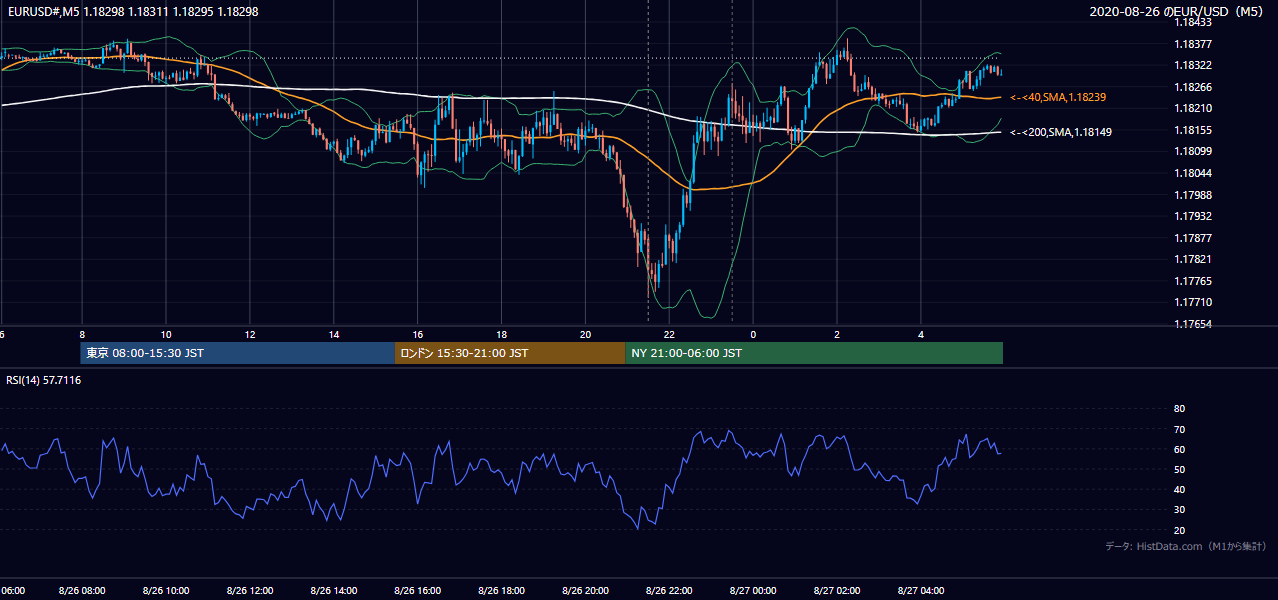
Task: Click the 8/26 14:00 time label
Action: coord(334,591)
